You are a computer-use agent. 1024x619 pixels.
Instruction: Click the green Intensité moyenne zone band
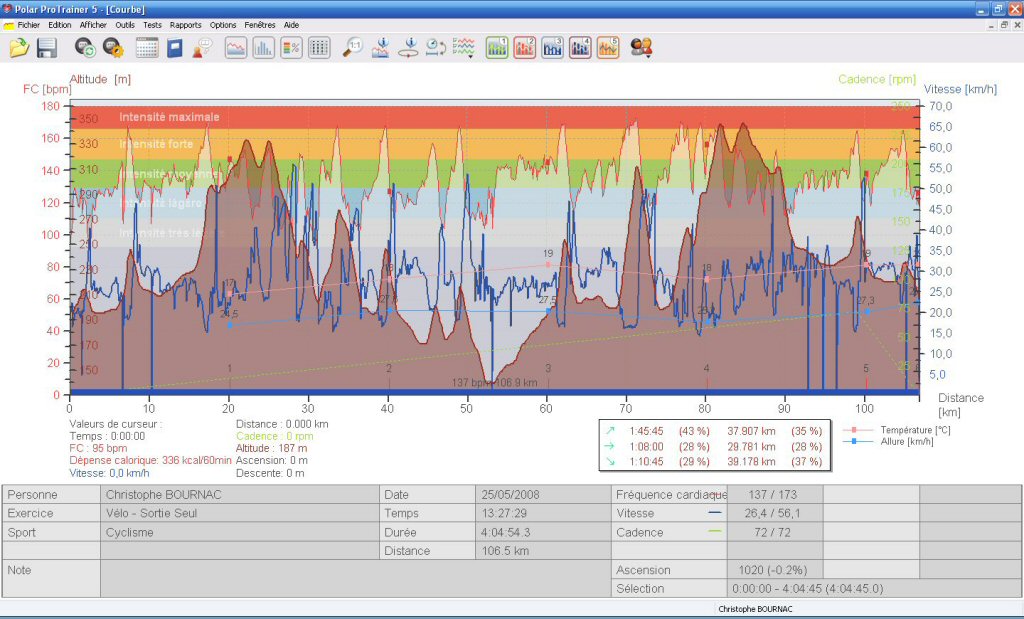tap(494, 174)
